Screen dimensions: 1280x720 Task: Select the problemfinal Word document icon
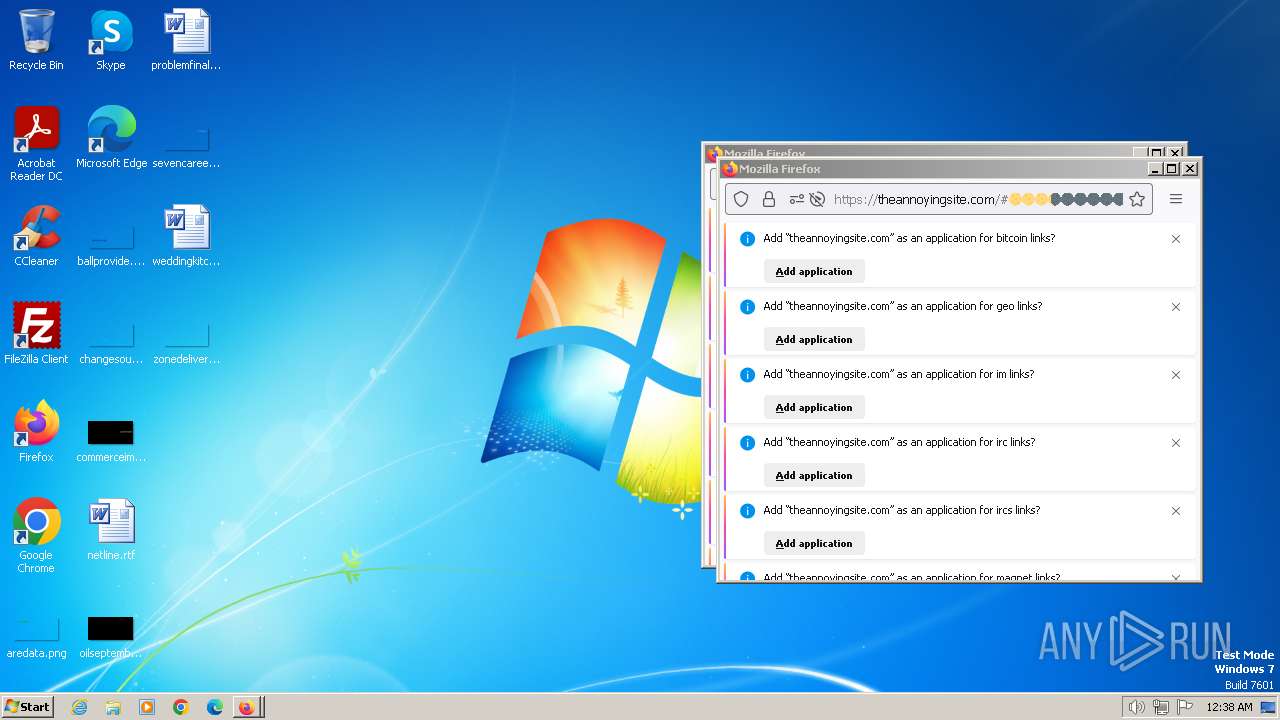point(186,40)
